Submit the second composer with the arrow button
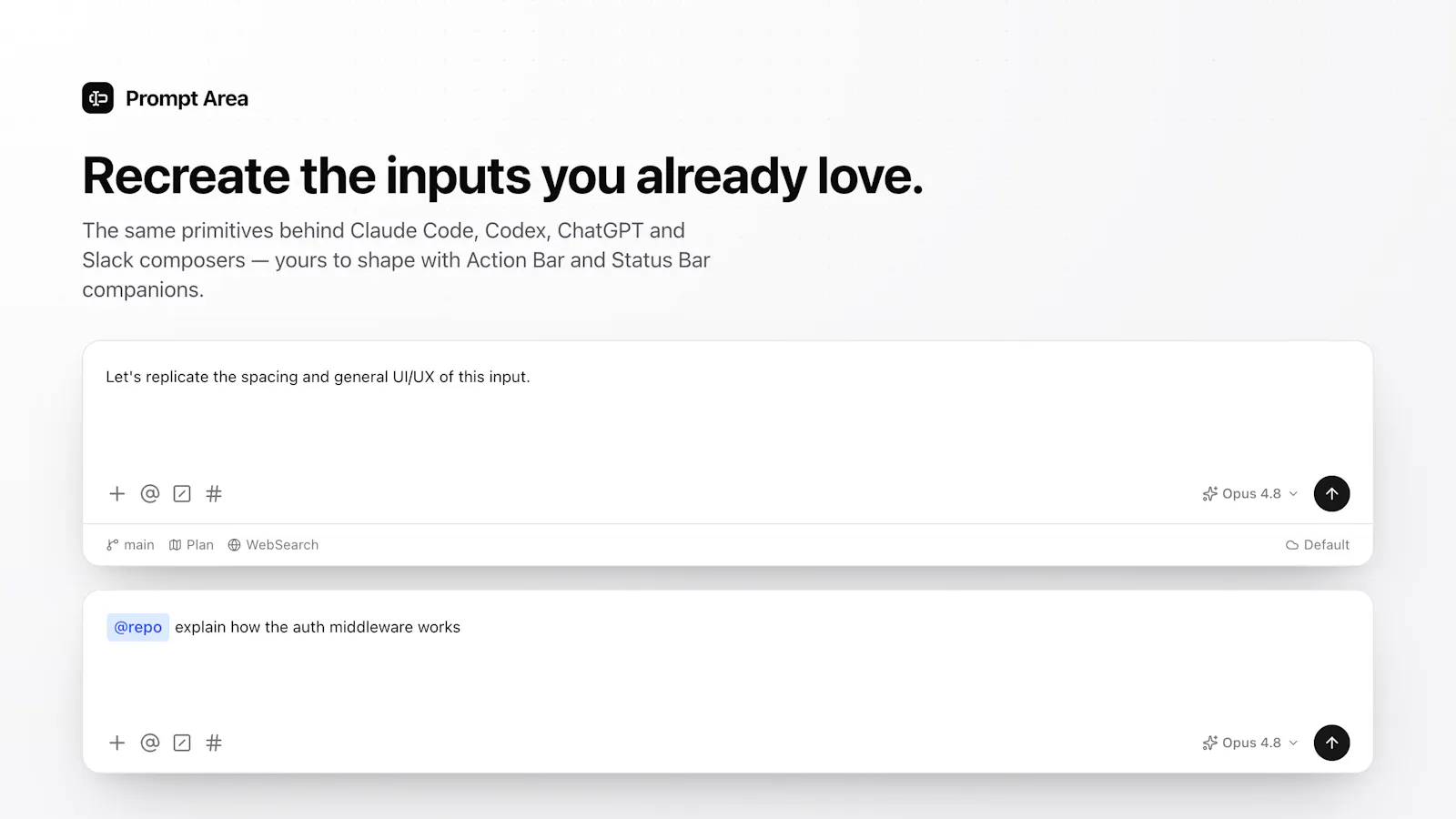1456x819 pixels. tap(1331, 743)
